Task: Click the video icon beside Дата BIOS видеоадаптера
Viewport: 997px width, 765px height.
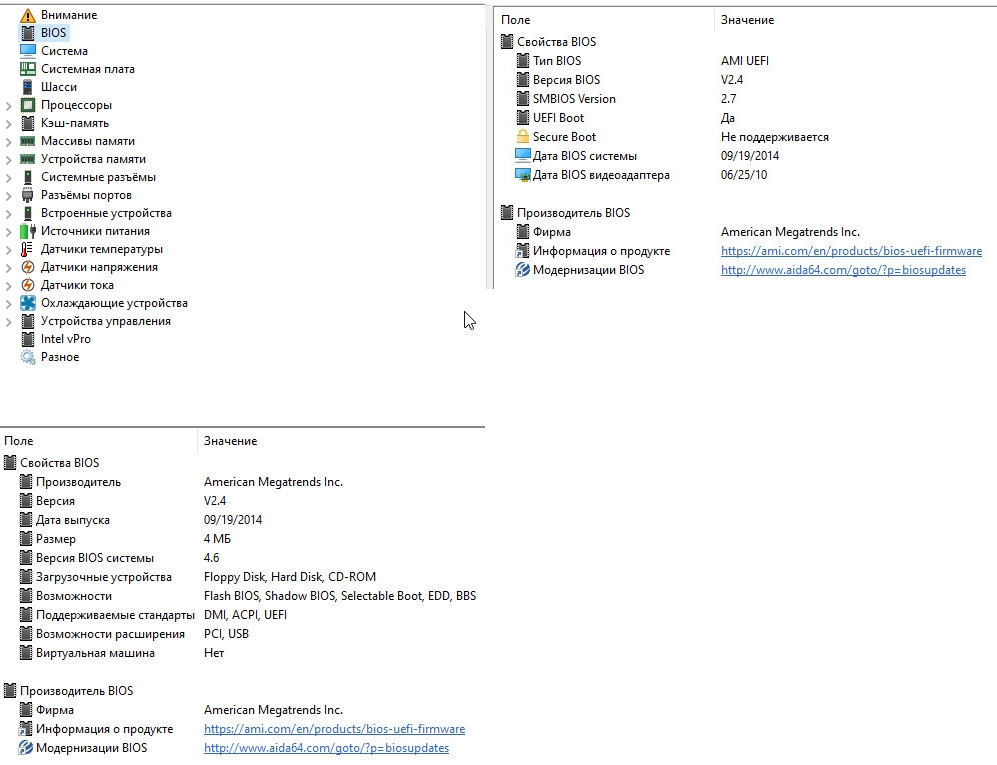Action: [522, 175]
